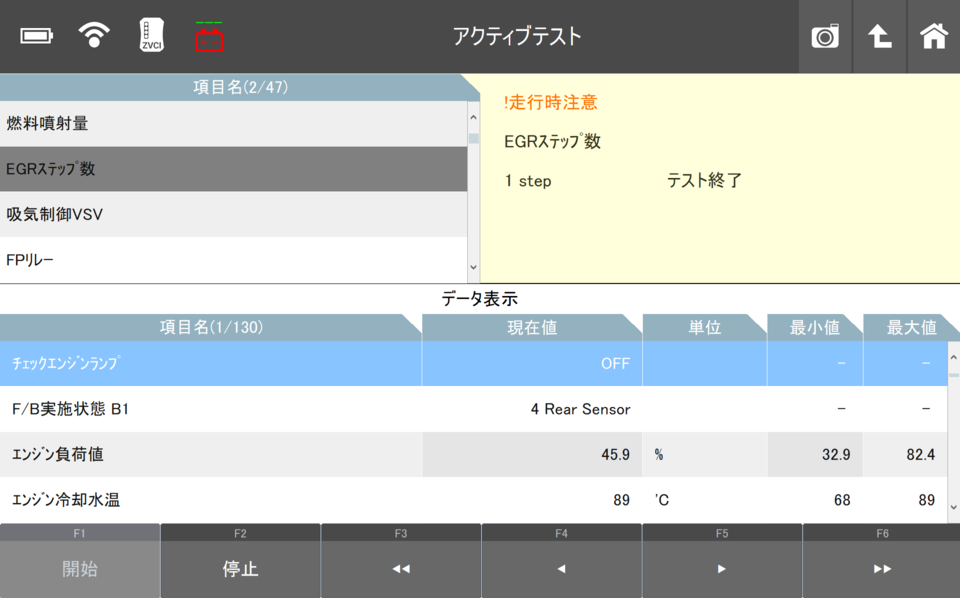Click the 4 Rear Sensor value
Viewport: 960px width, 598px height.
(580, 409)
